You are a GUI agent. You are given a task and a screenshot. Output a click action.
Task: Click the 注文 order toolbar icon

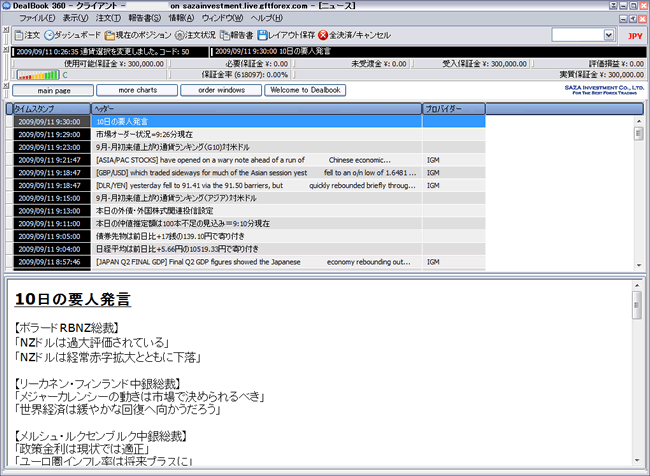click(x=19, y=35)
